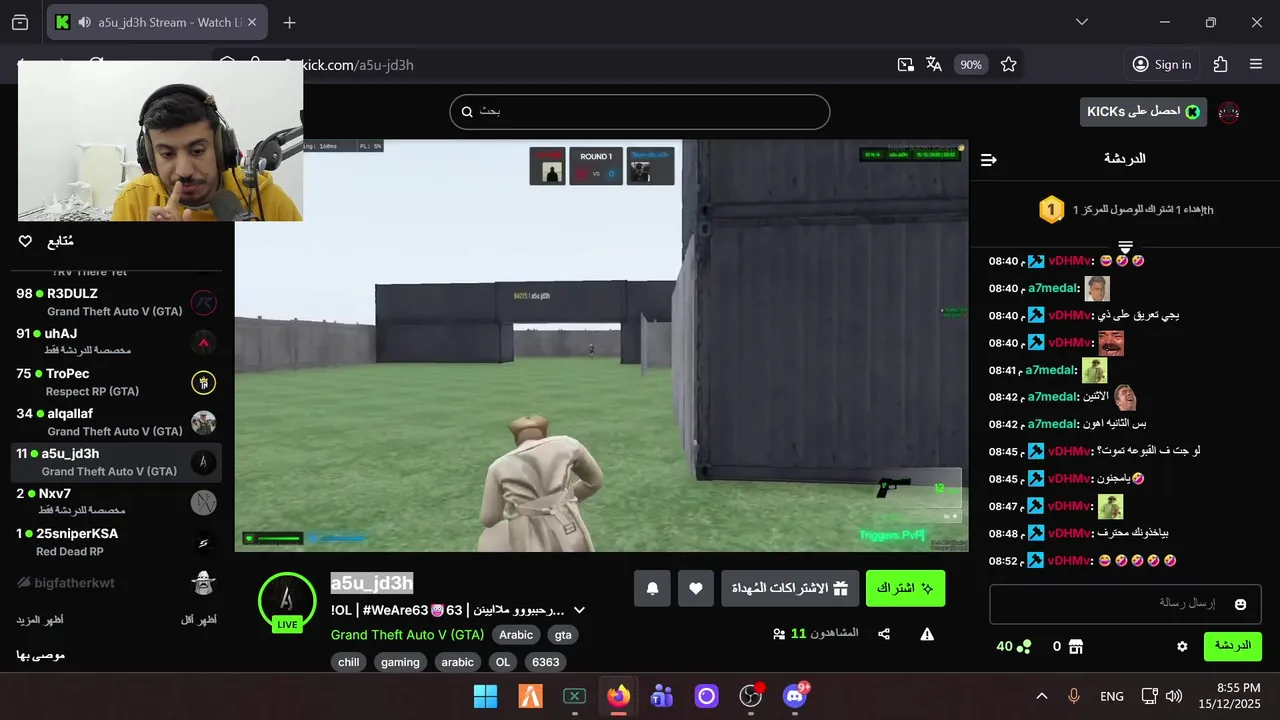The image size is (1280, 720).
Task: Collapse the chat panel with the arrow icon
Action: pyautogui.click(x=988, y=159)
